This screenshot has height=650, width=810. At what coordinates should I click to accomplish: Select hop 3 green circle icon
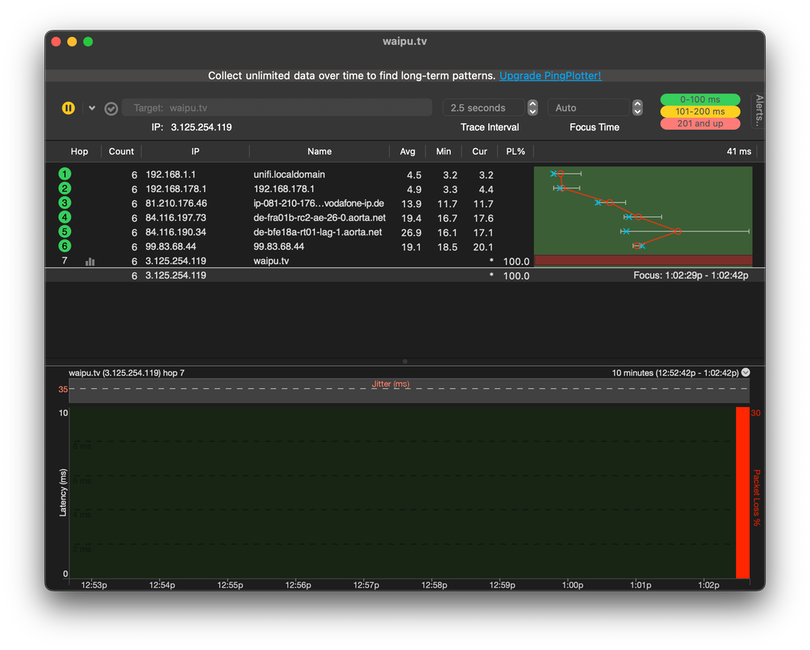coord(65,203)
